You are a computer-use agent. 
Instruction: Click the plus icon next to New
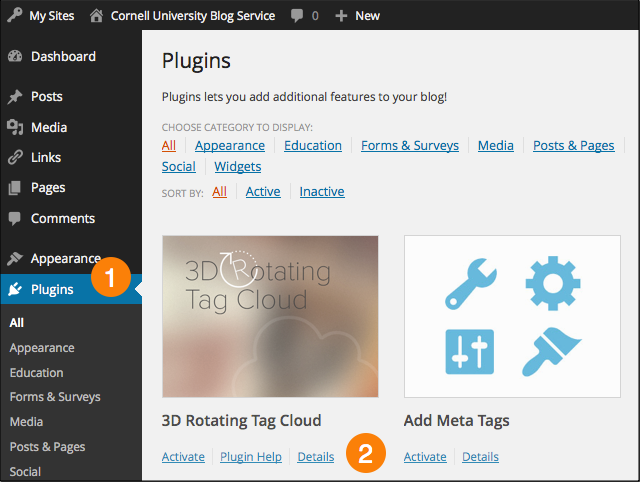click(341, 16)
